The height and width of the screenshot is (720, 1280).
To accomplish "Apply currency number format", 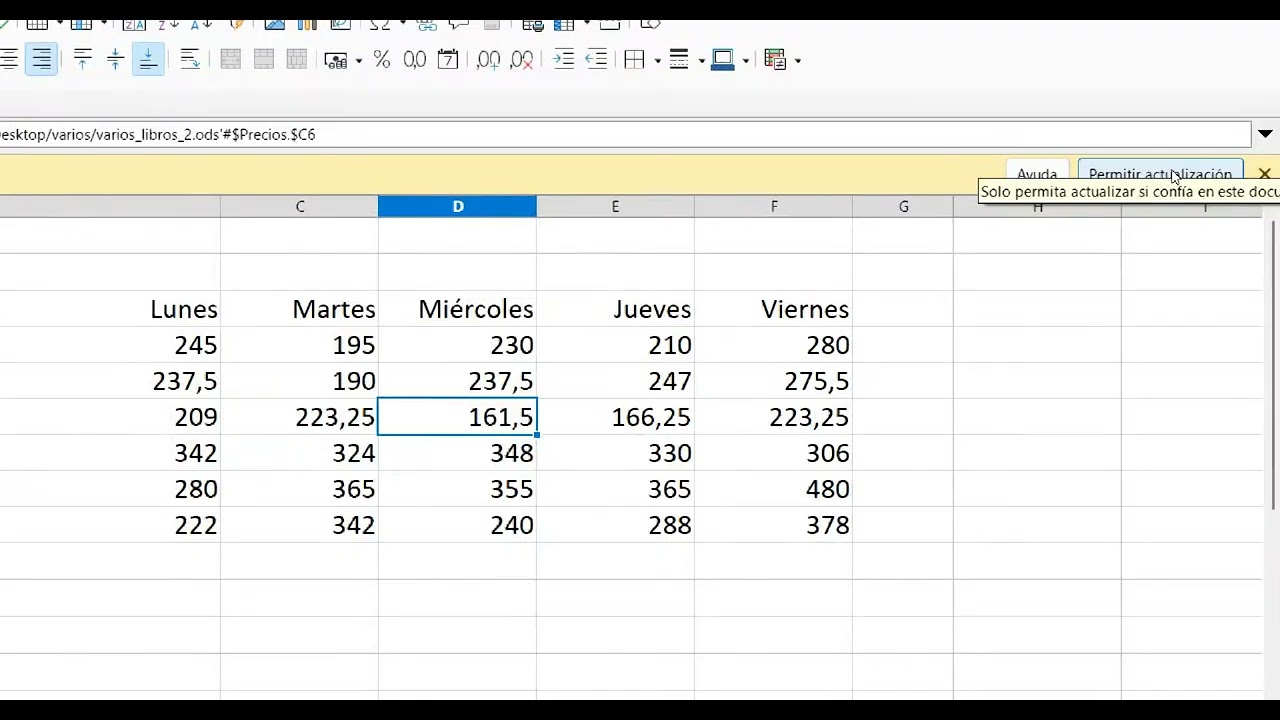I will click(336, 60).
